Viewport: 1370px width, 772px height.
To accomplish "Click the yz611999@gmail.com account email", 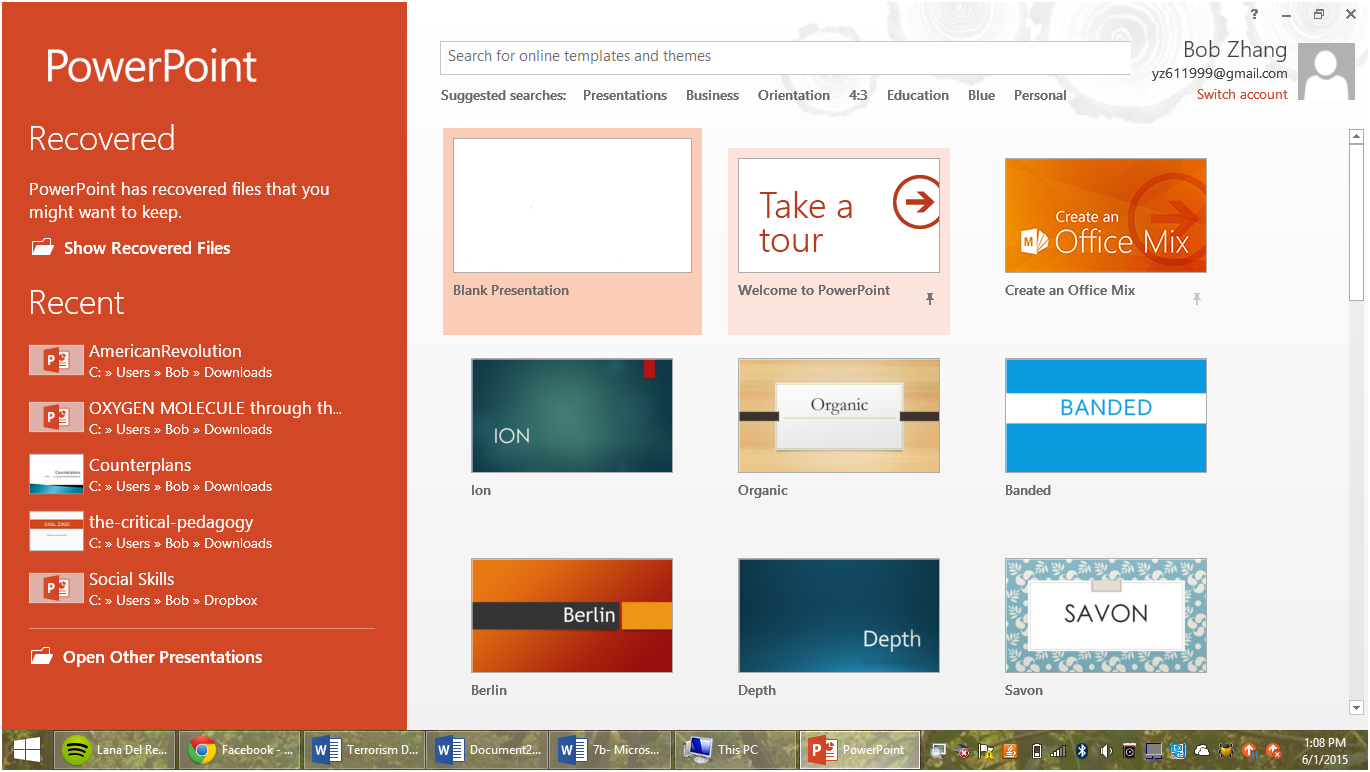I will point(1219,73).
